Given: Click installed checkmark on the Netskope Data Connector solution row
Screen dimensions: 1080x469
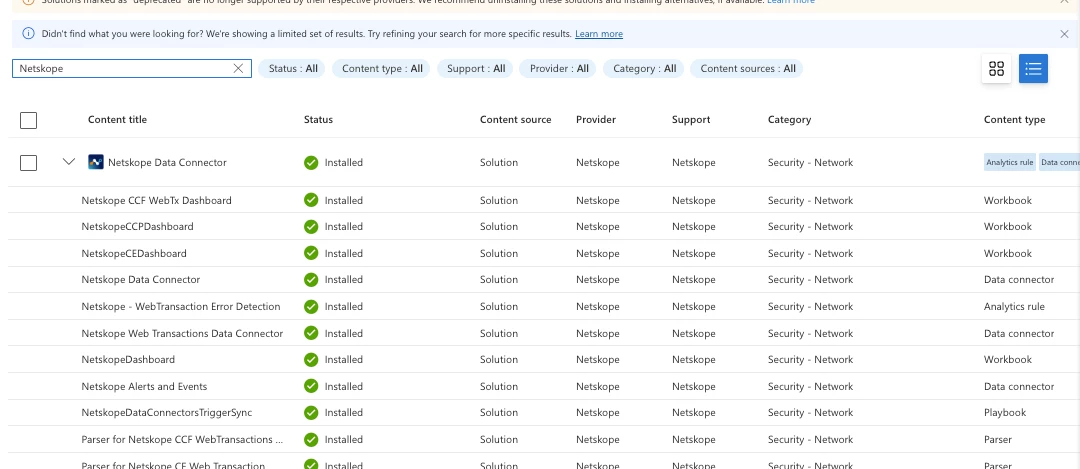Looking at the screenshot, I should pos(311,163).
